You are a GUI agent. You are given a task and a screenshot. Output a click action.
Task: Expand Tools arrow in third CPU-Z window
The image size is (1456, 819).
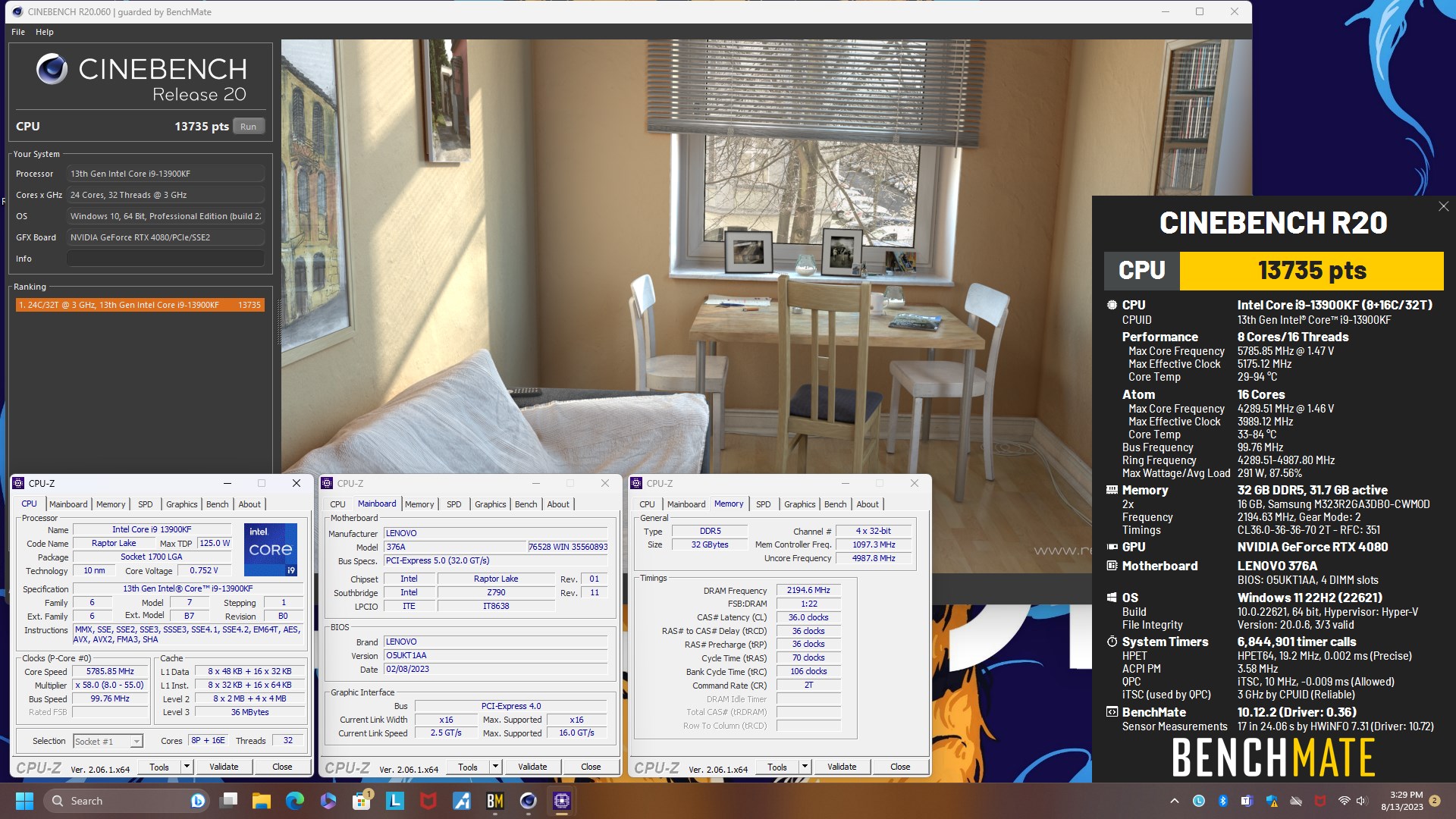(x=805, y=767)
